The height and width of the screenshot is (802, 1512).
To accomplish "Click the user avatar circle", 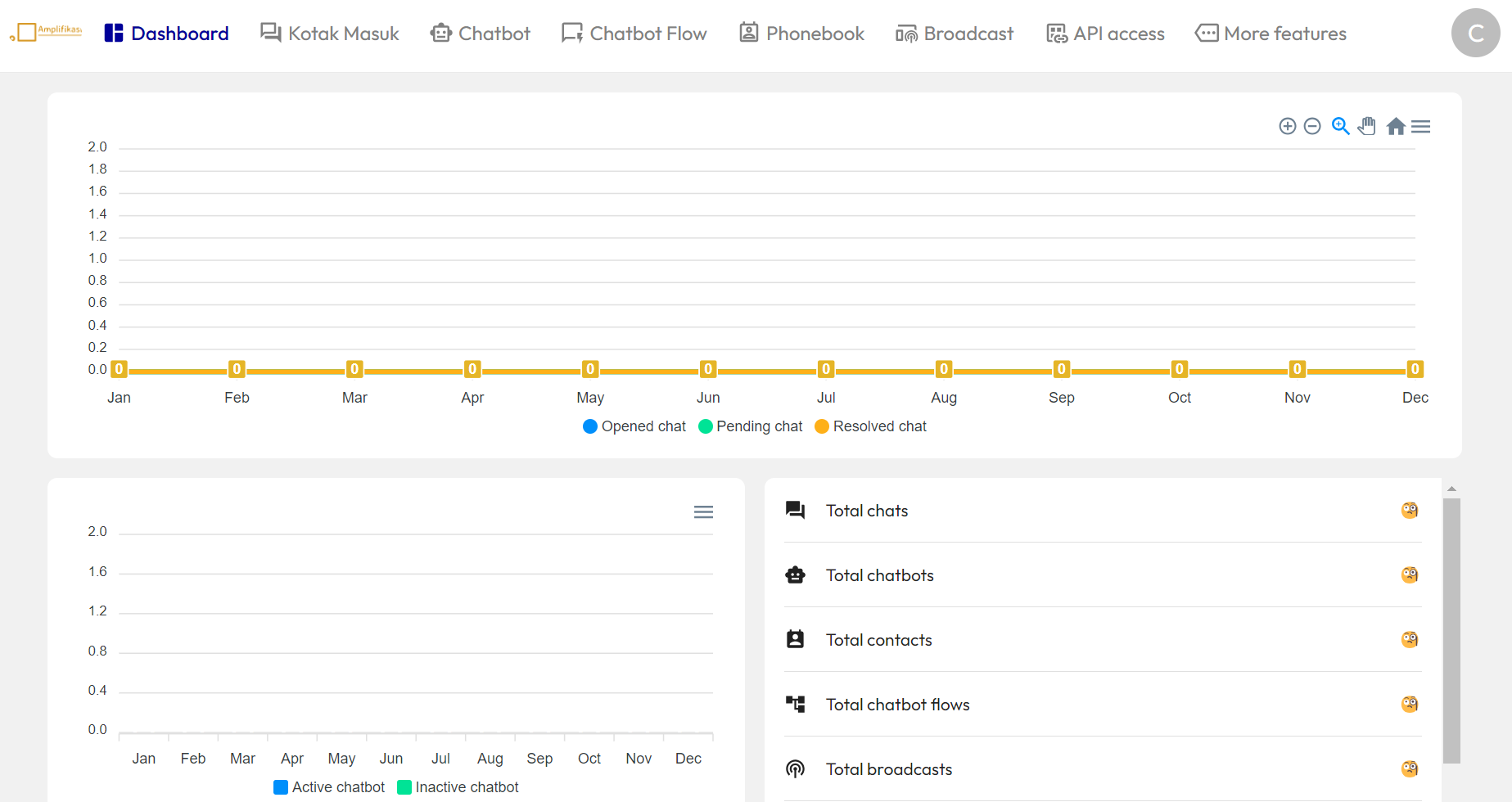I will [x=1475, y=33].
